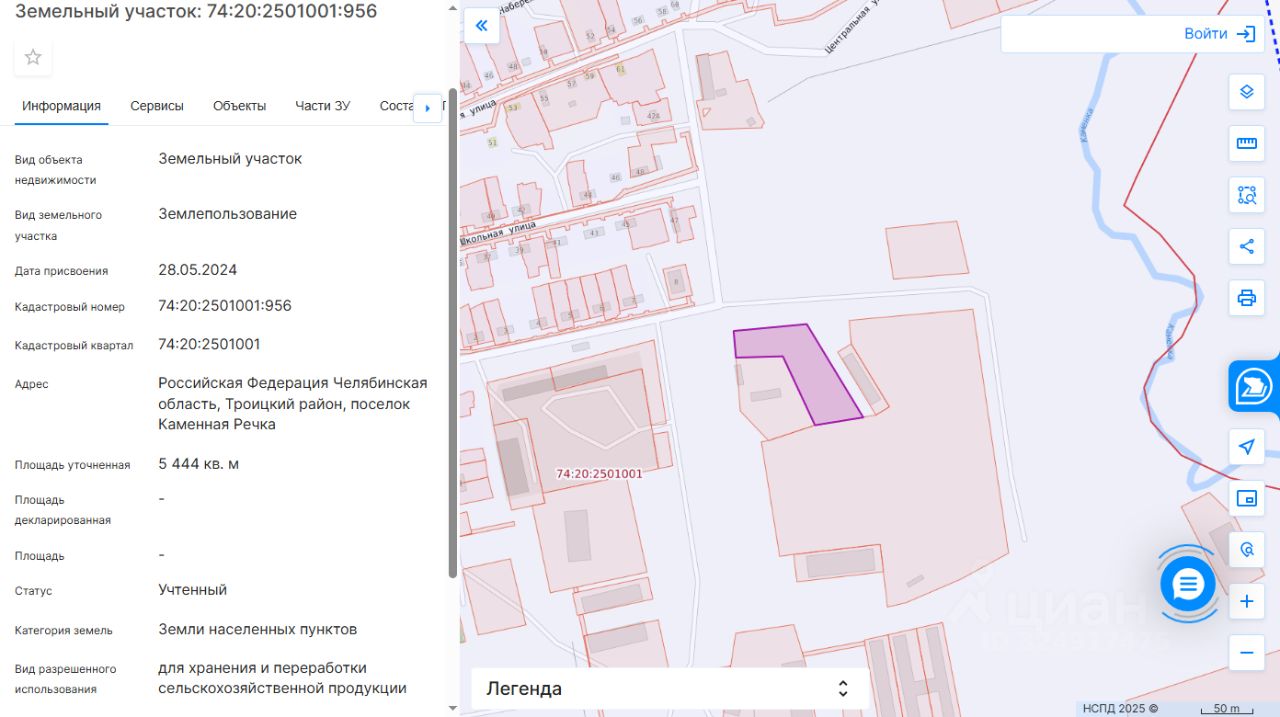Click the date value 28.05.2024
Viewport: 1280px width, 717px height.
(197, 270)
